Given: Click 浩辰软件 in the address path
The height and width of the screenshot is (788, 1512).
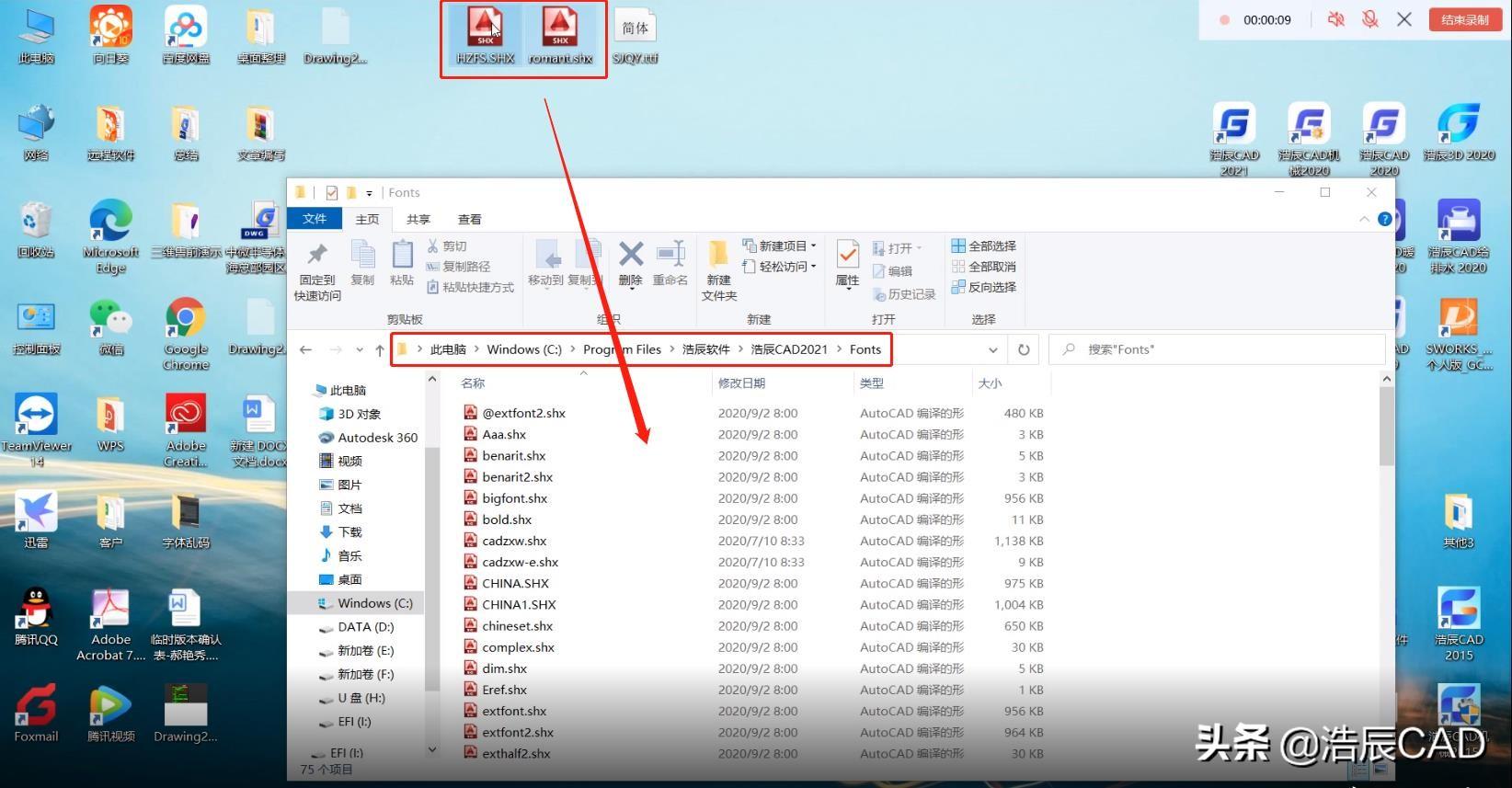Looking at the screenshot, I should pos(706,349).
